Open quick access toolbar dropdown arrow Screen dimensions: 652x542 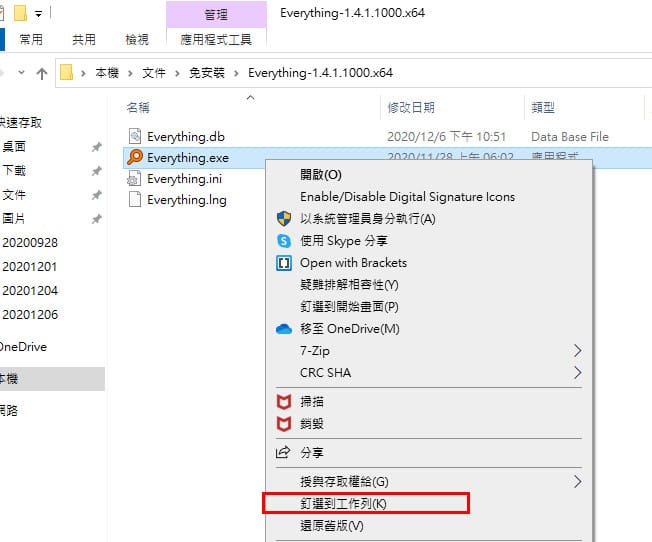[x=38, y=14]
